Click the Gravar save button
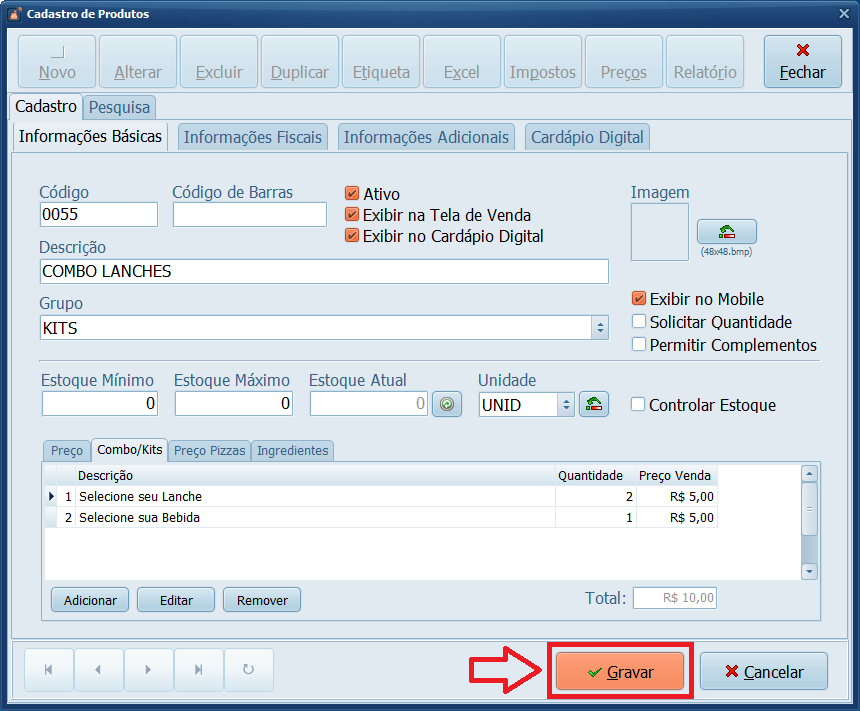Image resolution: width=860 pixels, height=711 pixels. coord(620,672)
